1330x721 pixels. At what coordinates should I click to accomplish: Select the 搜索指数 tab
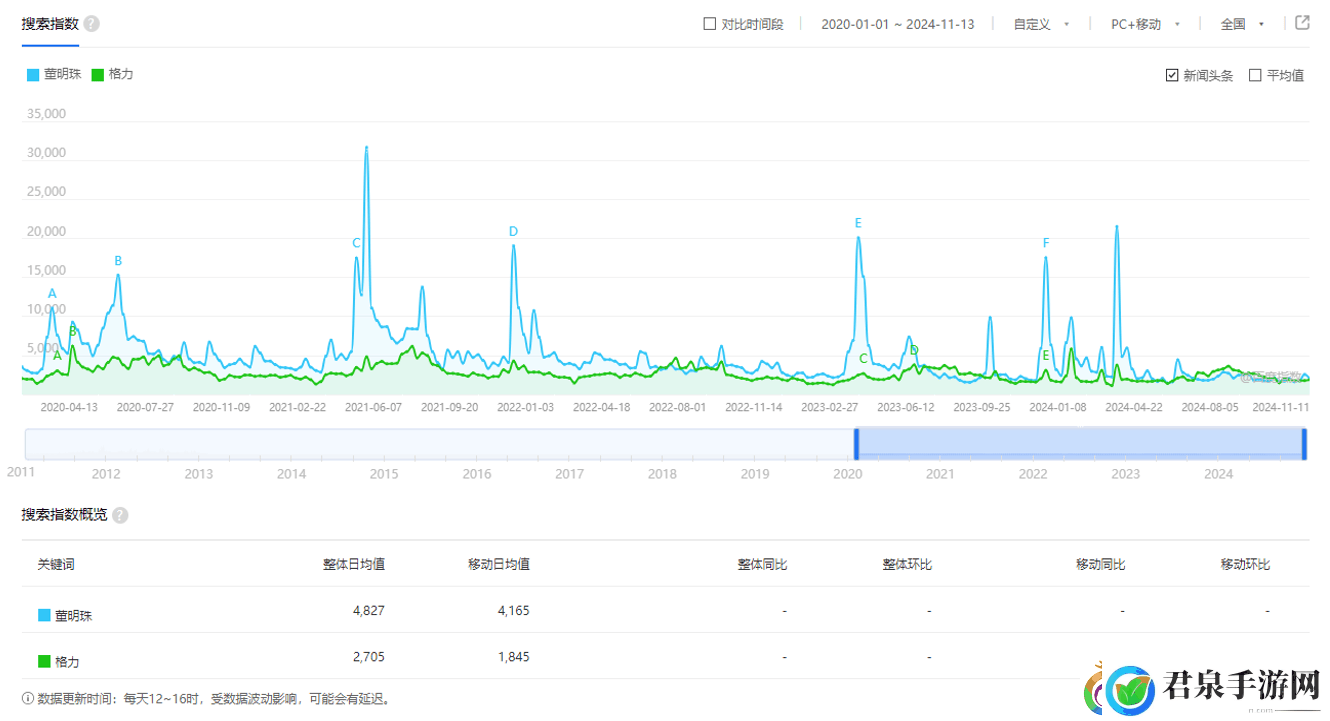click(x=50, y=23)
